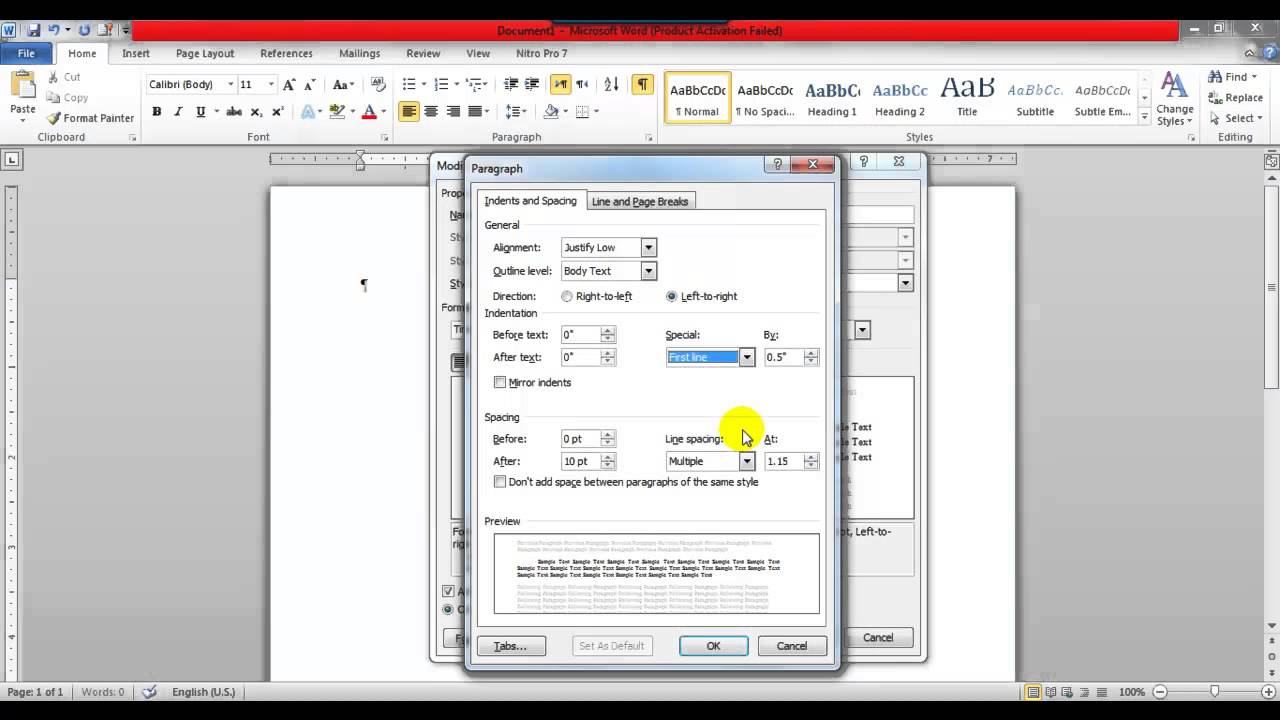
Task: Click Decrease Indent icon
Action: click(511, 85)
